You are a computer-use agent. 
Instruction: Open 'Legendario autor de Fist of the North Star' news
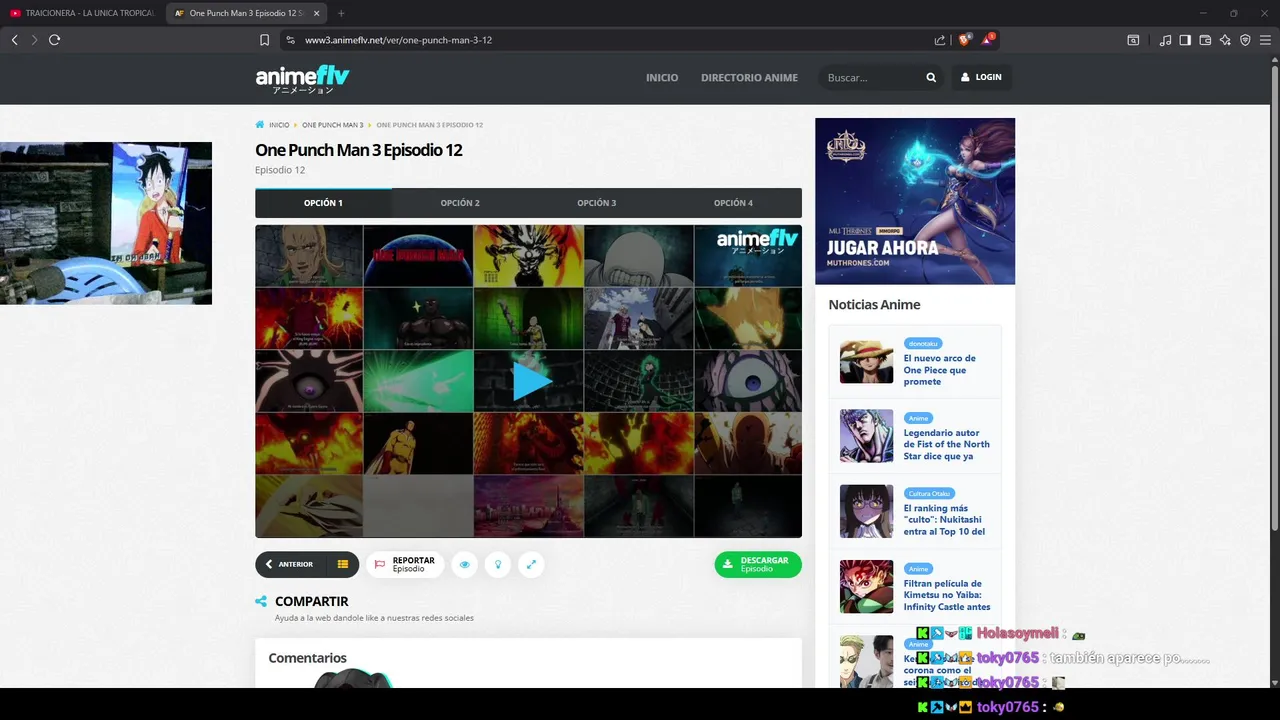tap(946, 444)
